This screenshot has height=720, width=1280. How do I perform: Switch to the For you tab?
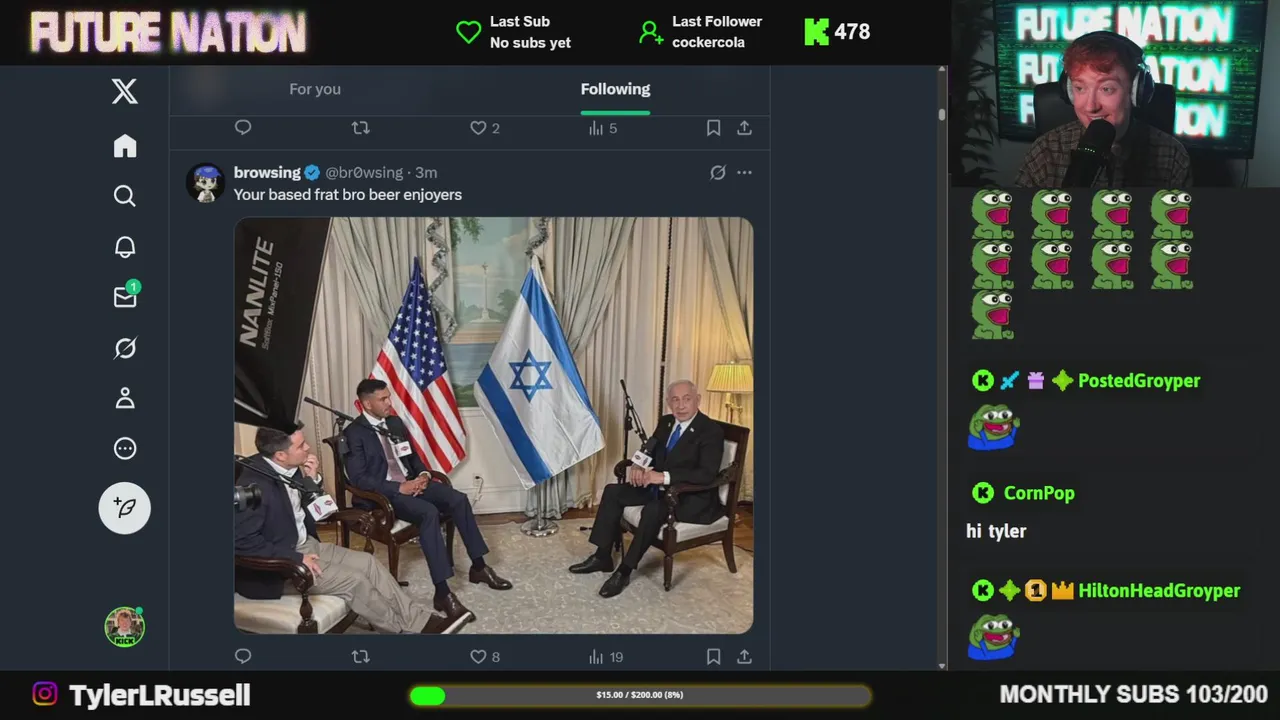pos(315,89)
